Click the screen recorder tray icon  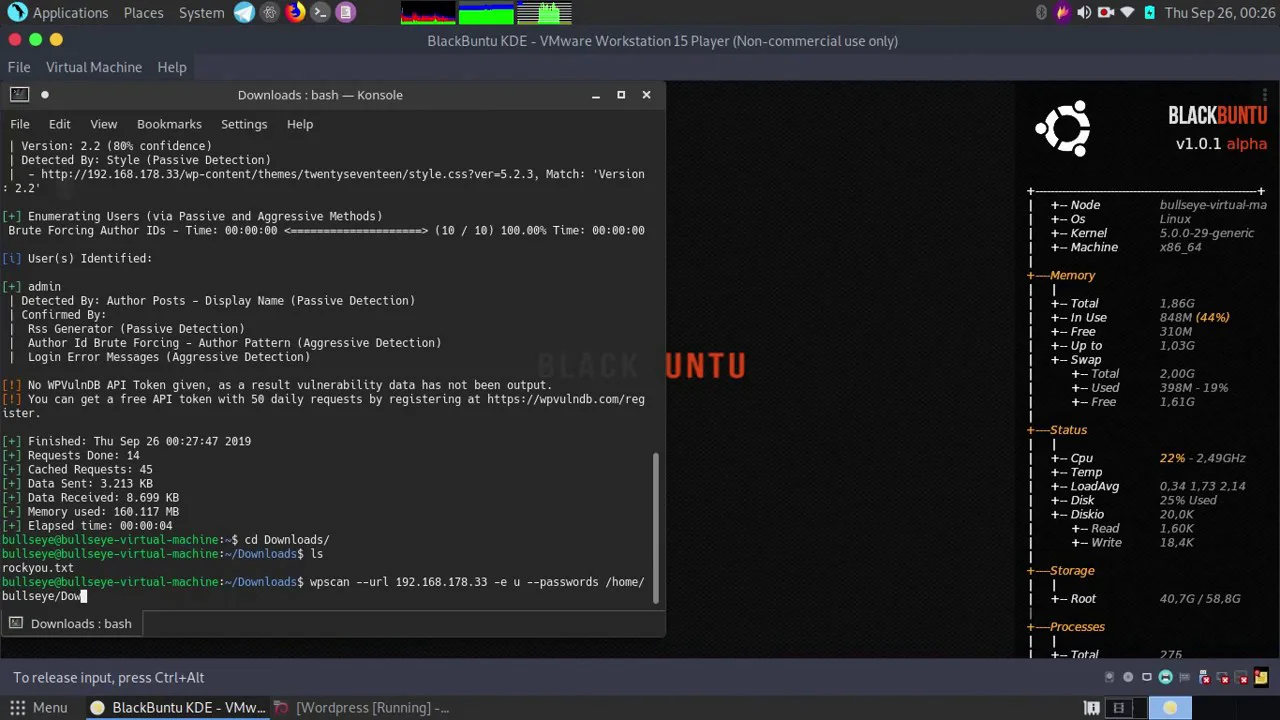pos(1105,13)
